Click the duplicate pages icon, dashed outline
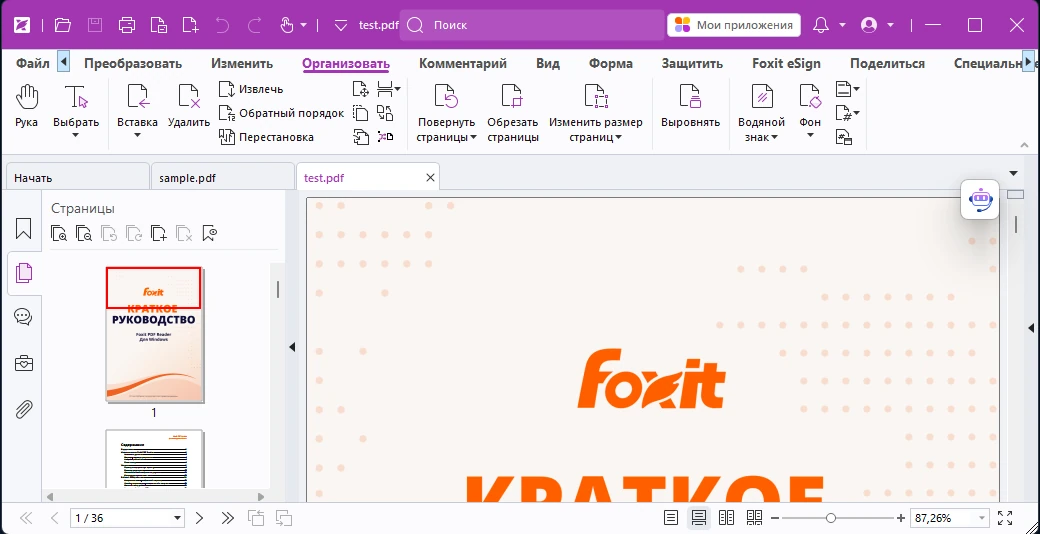 pos(361,113)
